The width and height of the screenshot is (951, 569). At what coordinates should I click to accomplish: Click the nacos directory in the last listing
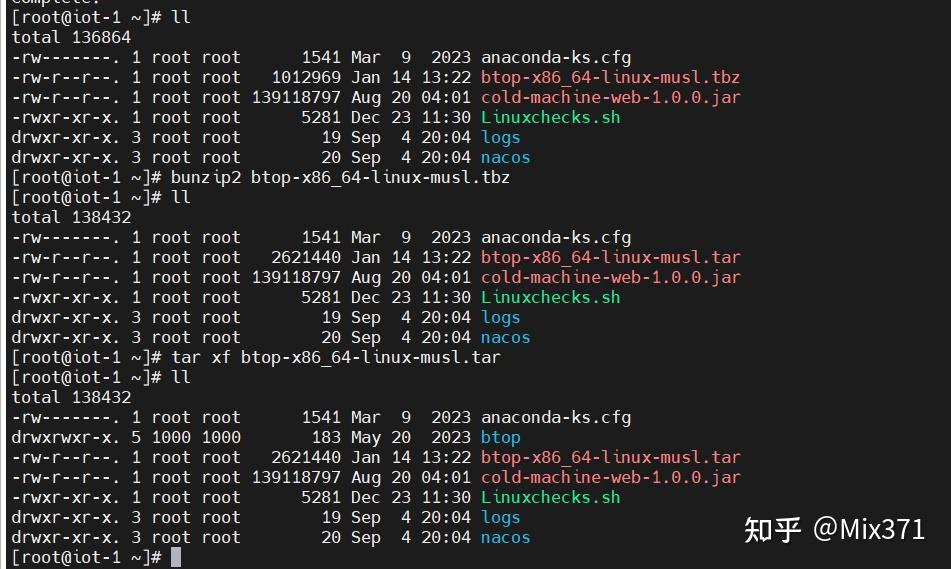click(x=505, y=537)
